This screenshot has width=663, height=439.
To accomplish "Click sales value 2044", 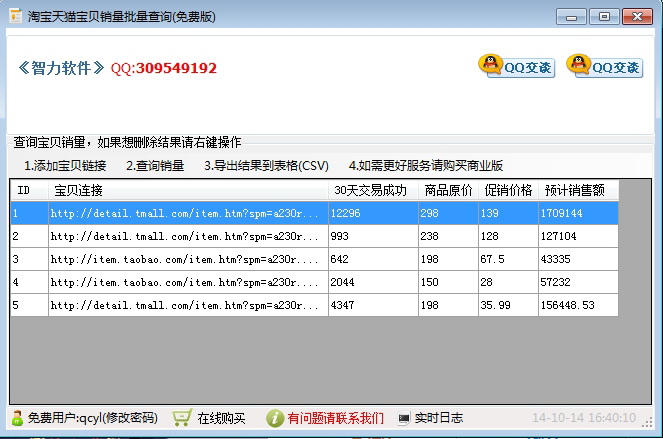I will pos(342,282).
